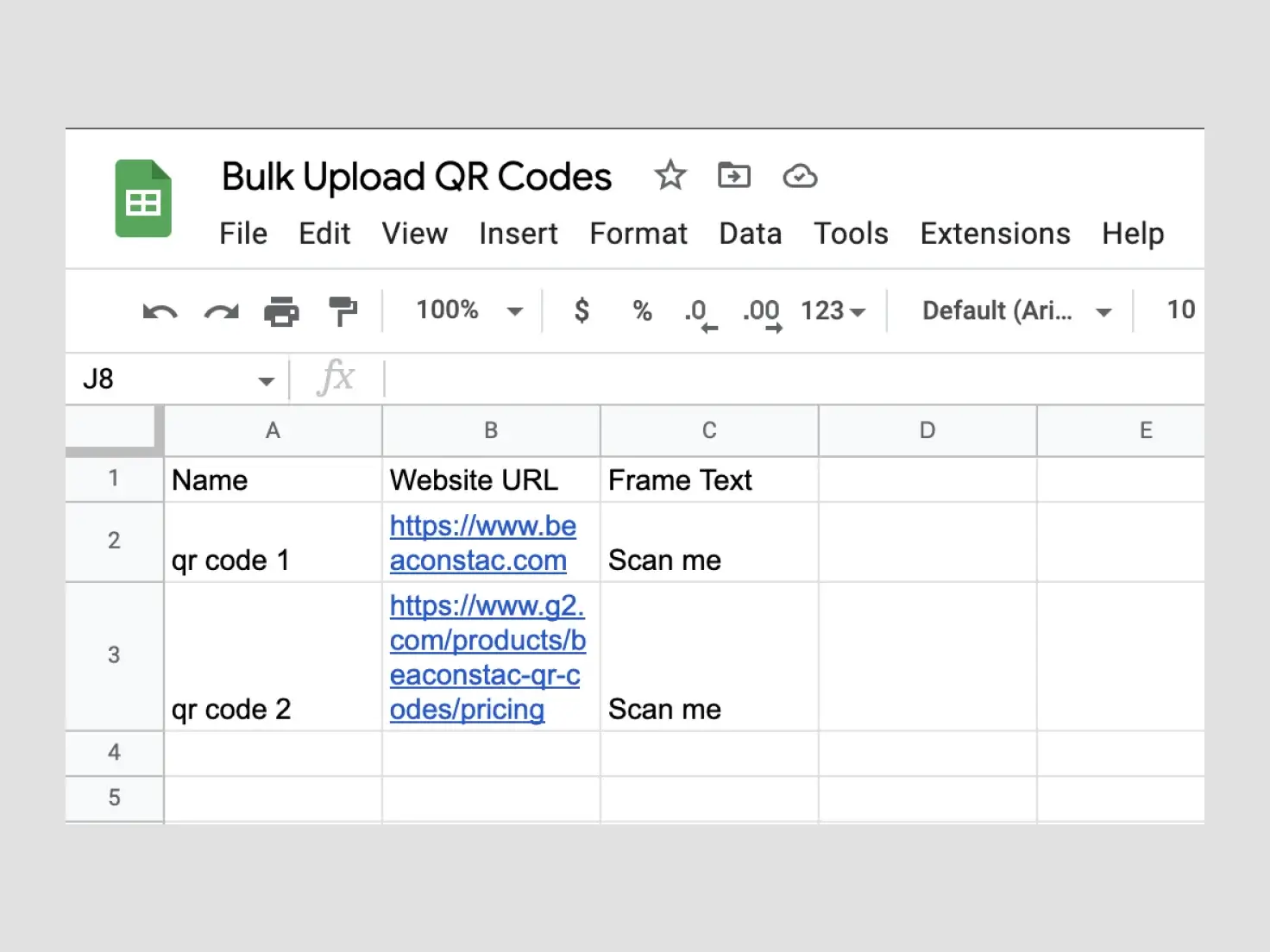Image resolution: width=1270 pixels, height=952 pixels.
Task: Select column E header
Action: (1122, 430)
